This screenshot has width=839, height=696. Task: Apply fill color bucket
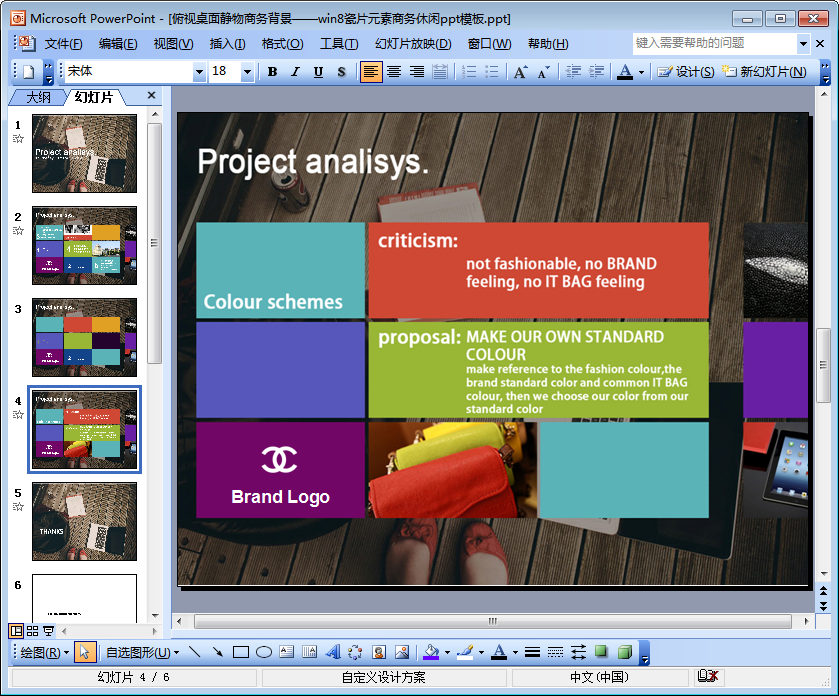[431, 652]
